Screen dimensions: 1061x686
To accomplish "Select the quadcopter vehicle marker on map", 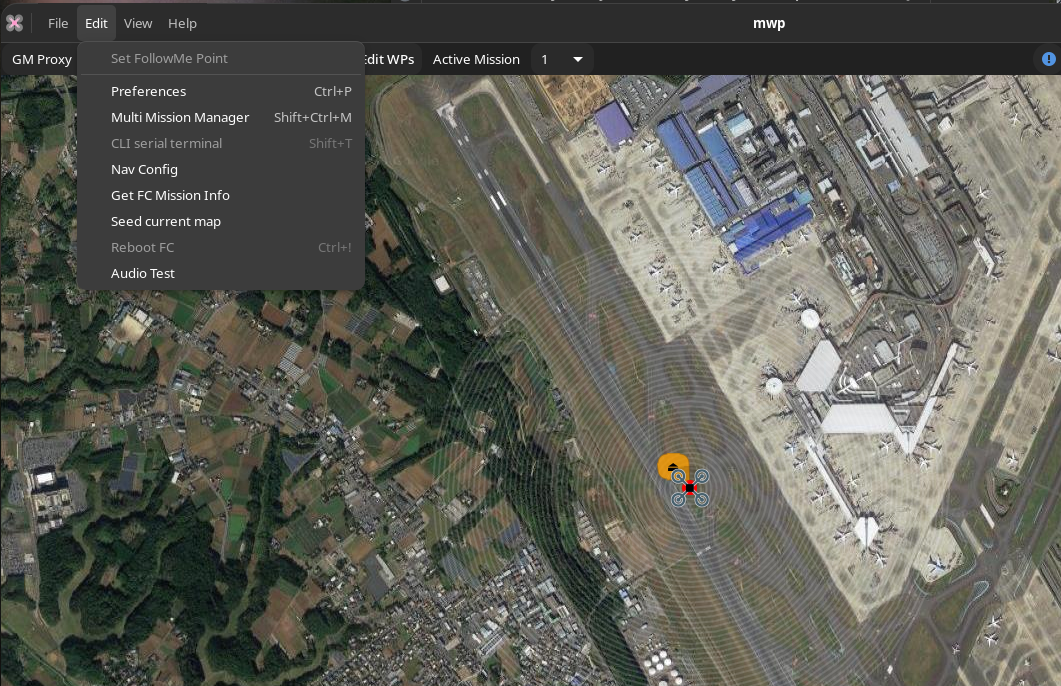I will pyautogui.click(x=690, y=488).
